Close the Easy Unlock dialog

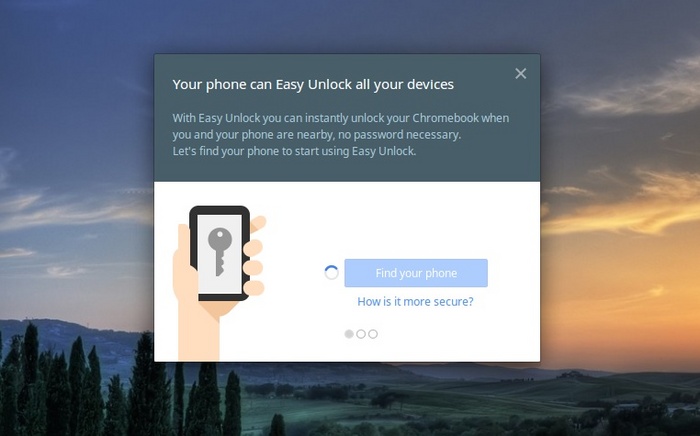pos(521,74)
